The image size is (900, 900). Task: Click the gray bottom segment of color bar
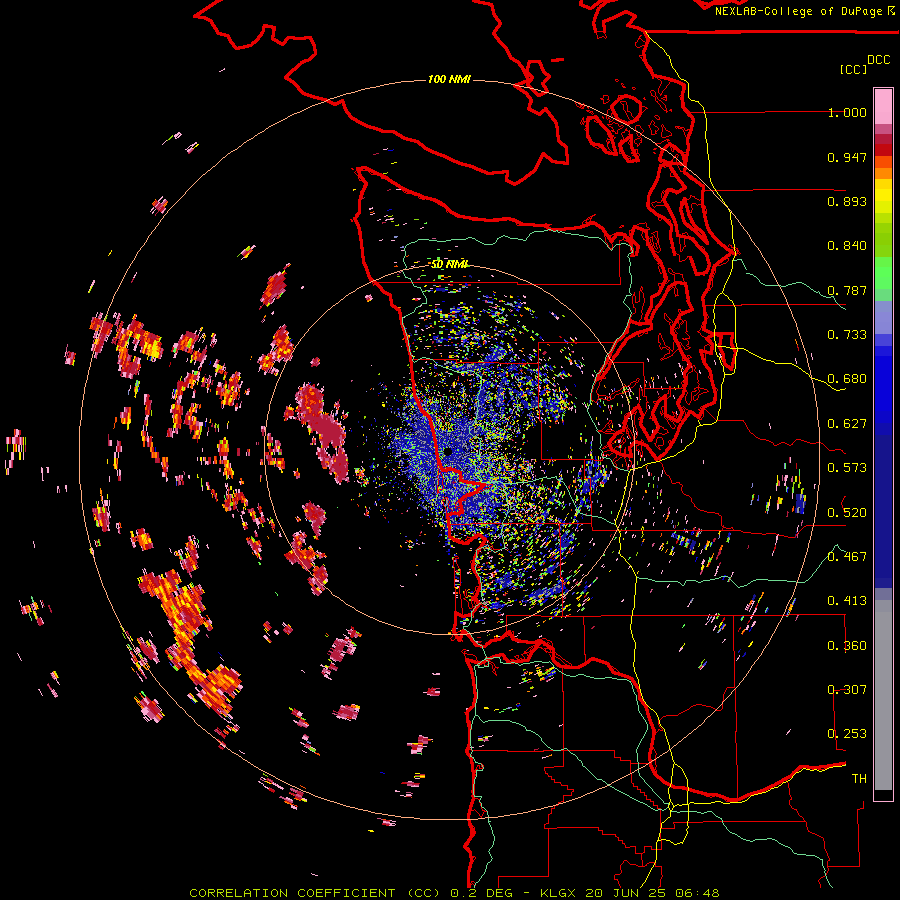point(883,695)
